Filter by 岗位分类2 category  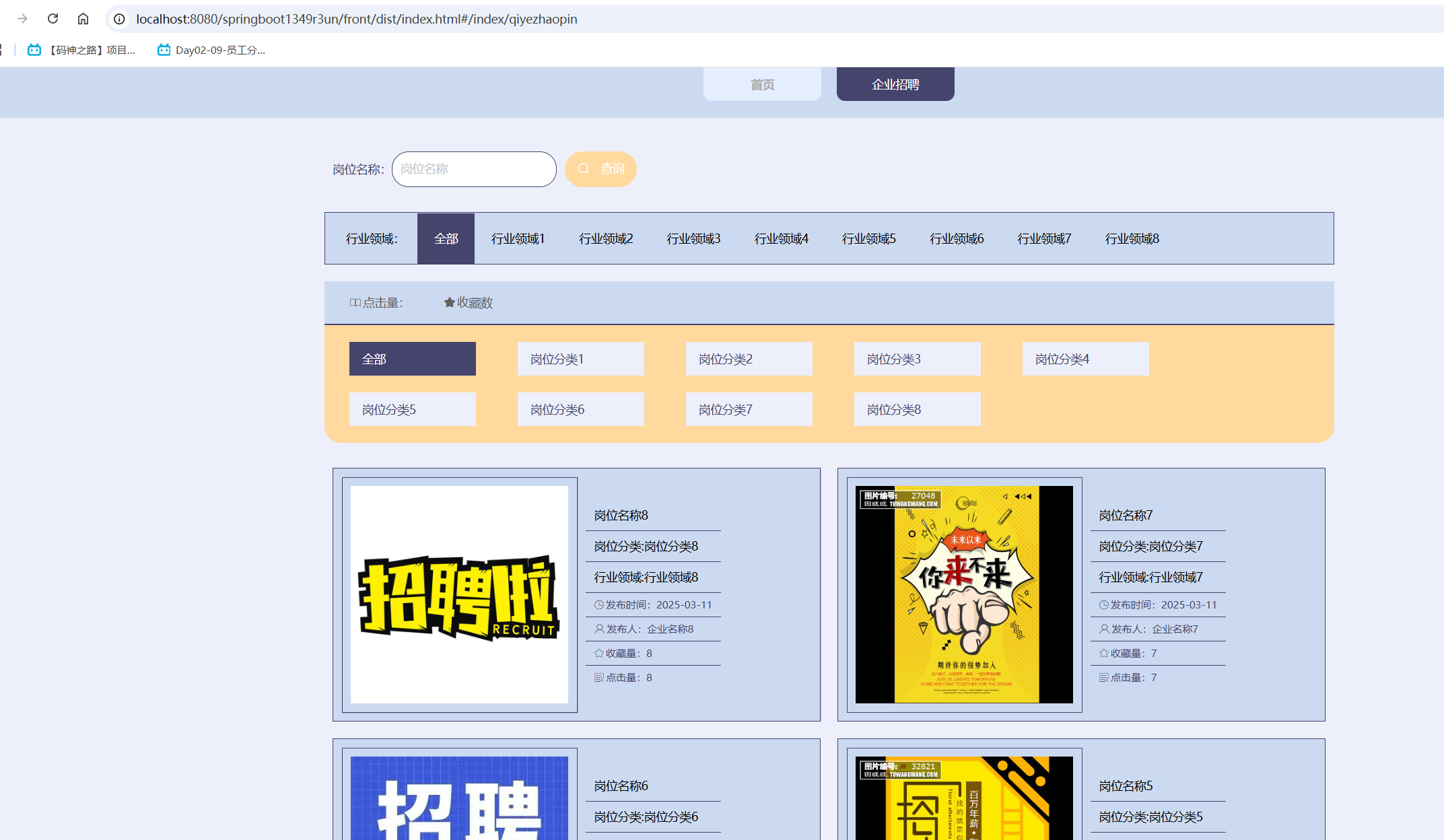tap(749, 359)
